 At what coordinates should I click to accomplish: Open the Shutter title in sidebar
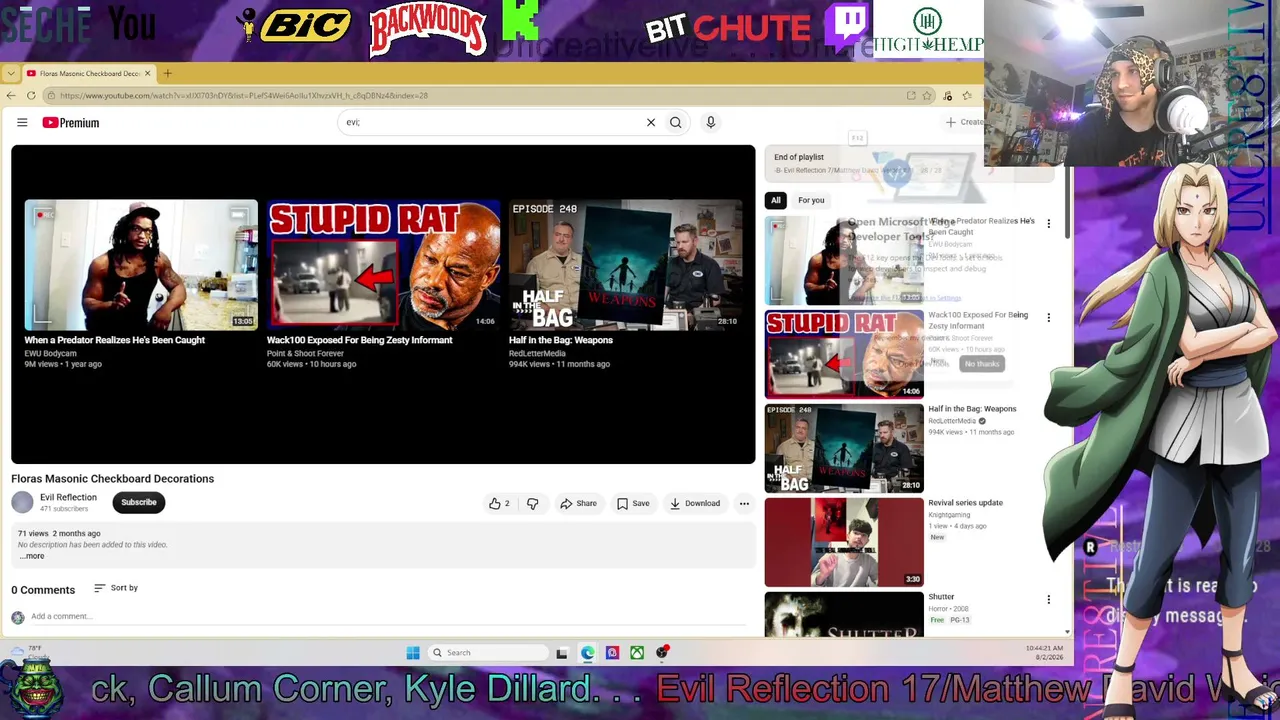941,597
